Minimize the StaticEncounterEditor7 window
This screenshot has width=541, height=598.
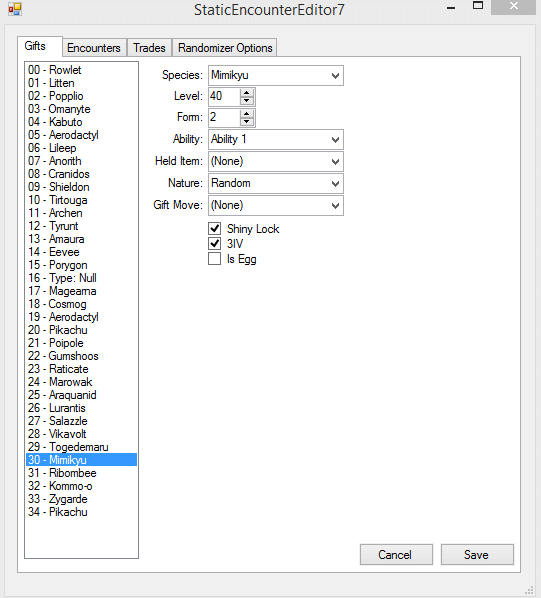click(451, 7)
